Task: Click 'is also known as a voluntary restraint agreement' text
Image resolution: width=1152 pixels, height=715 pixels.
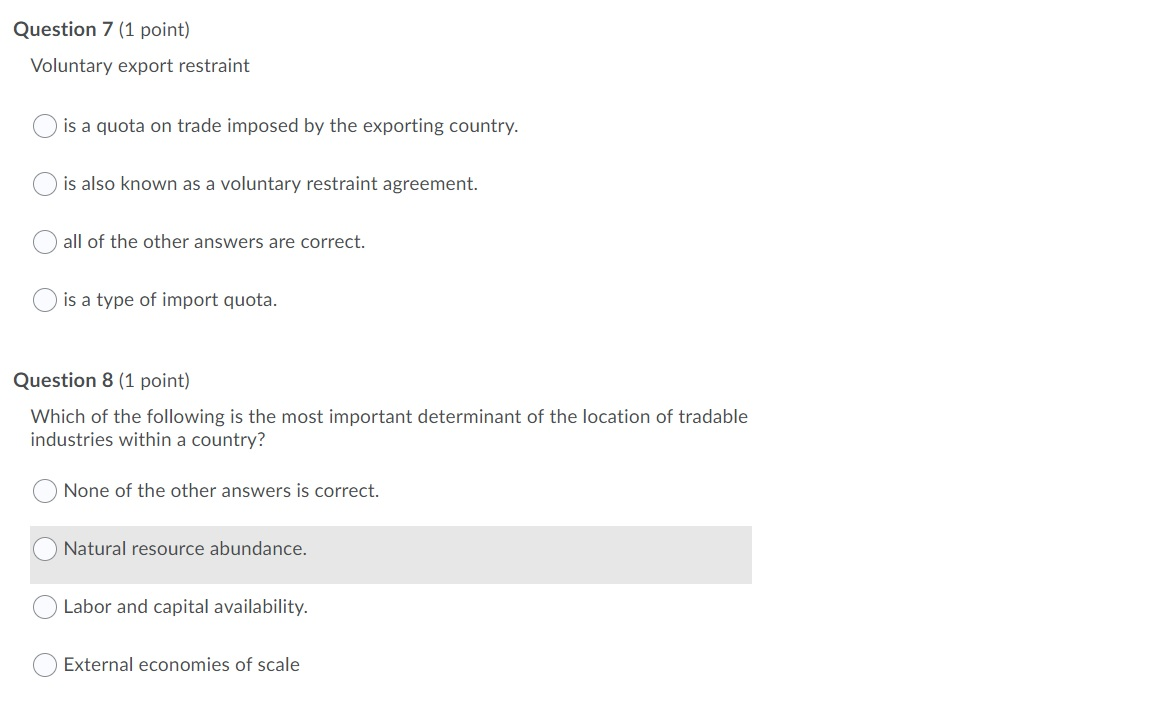Action: point(270,184)
